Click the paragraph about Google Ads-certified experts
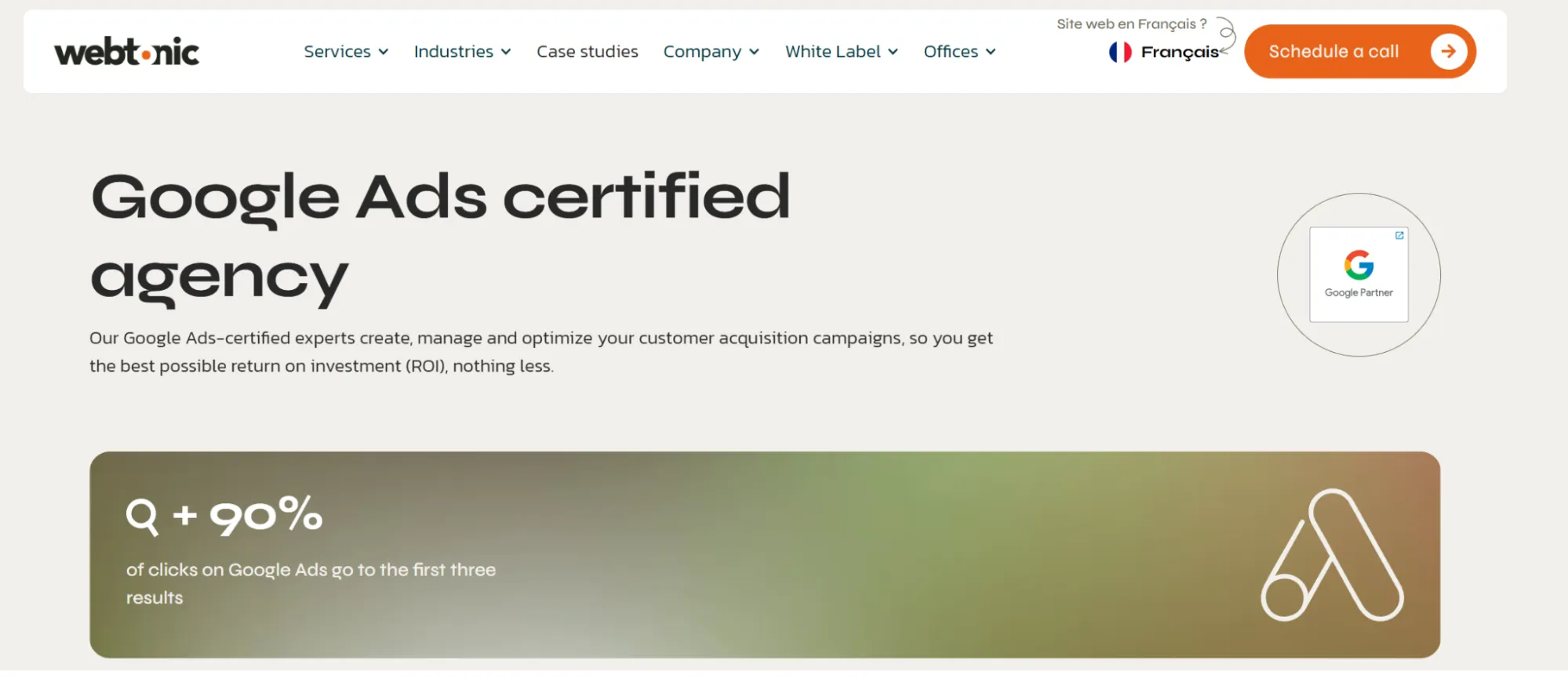Screen dimensions: 1568x678 pos(541,352)
